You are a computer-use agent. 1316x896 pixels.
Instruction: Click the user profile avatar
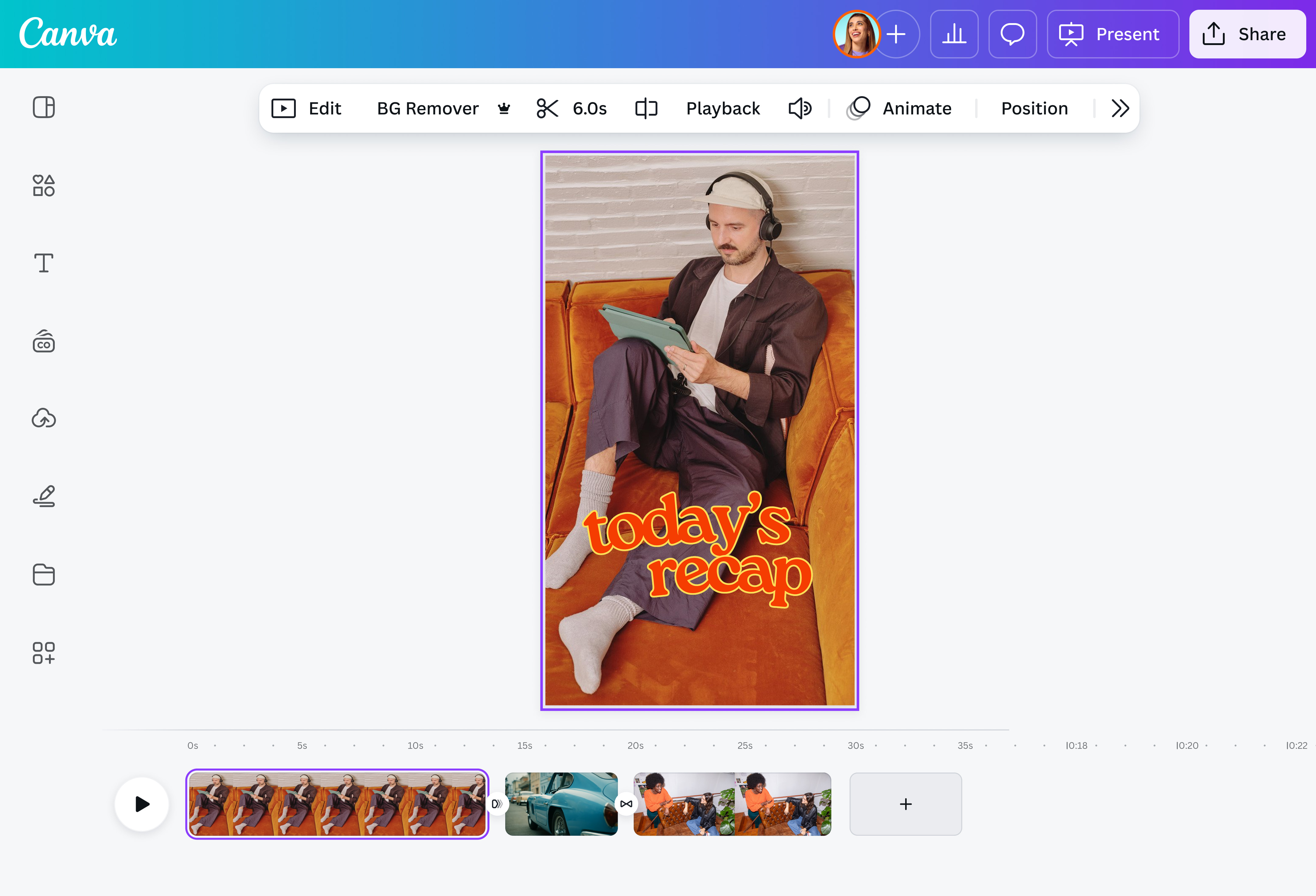856,34
